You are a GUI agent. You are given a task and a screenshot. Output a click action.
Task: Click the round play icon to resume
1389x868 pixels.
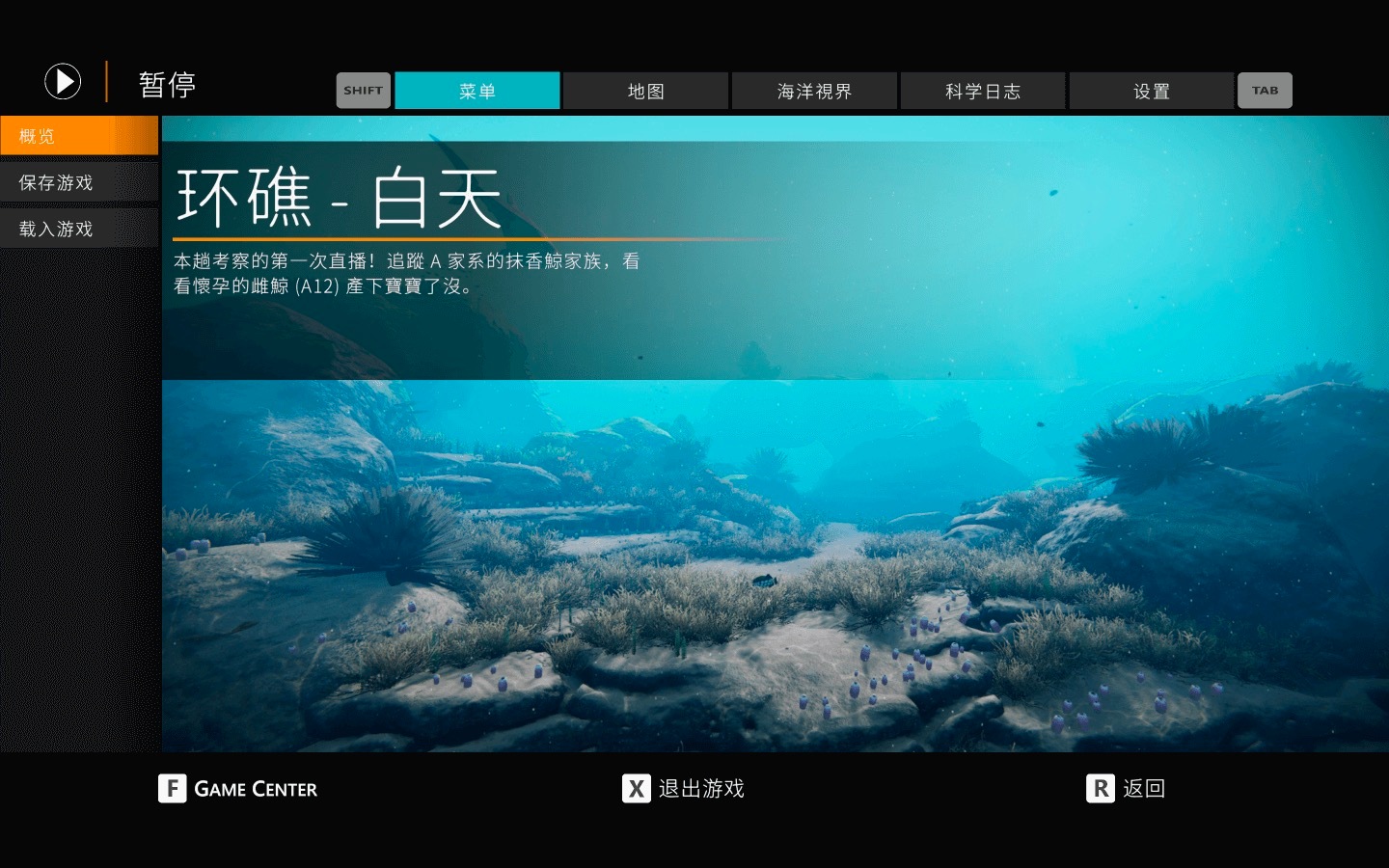click(x=63, y=82)
